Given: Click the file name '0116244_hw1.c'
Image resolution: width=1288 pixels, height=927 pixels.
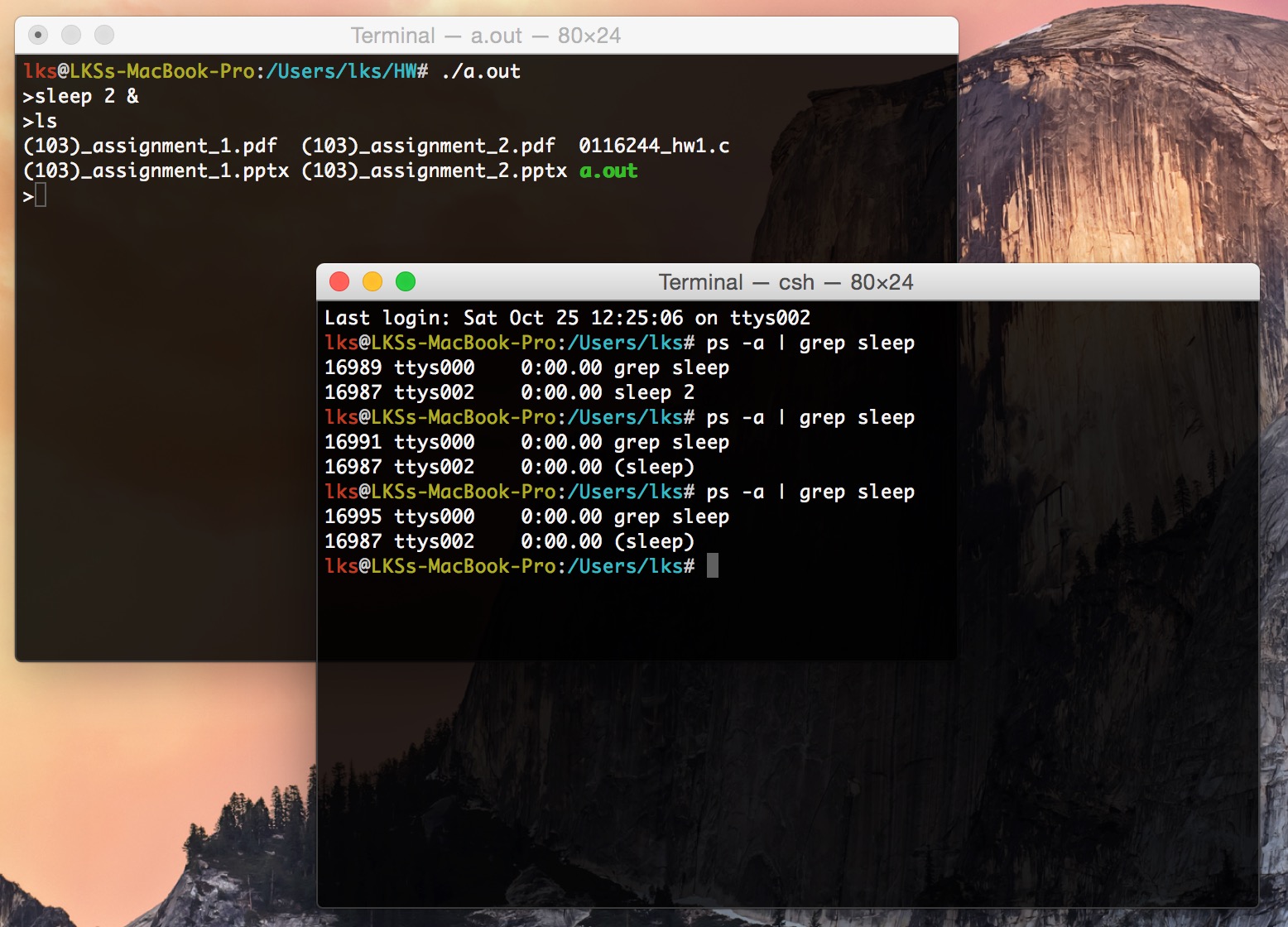Looking at the screenshot, I should point(654,146).
